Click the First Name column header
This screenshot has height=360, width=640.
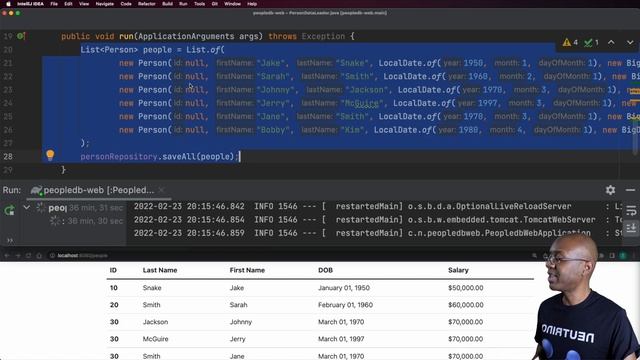[x=247, y=270]
